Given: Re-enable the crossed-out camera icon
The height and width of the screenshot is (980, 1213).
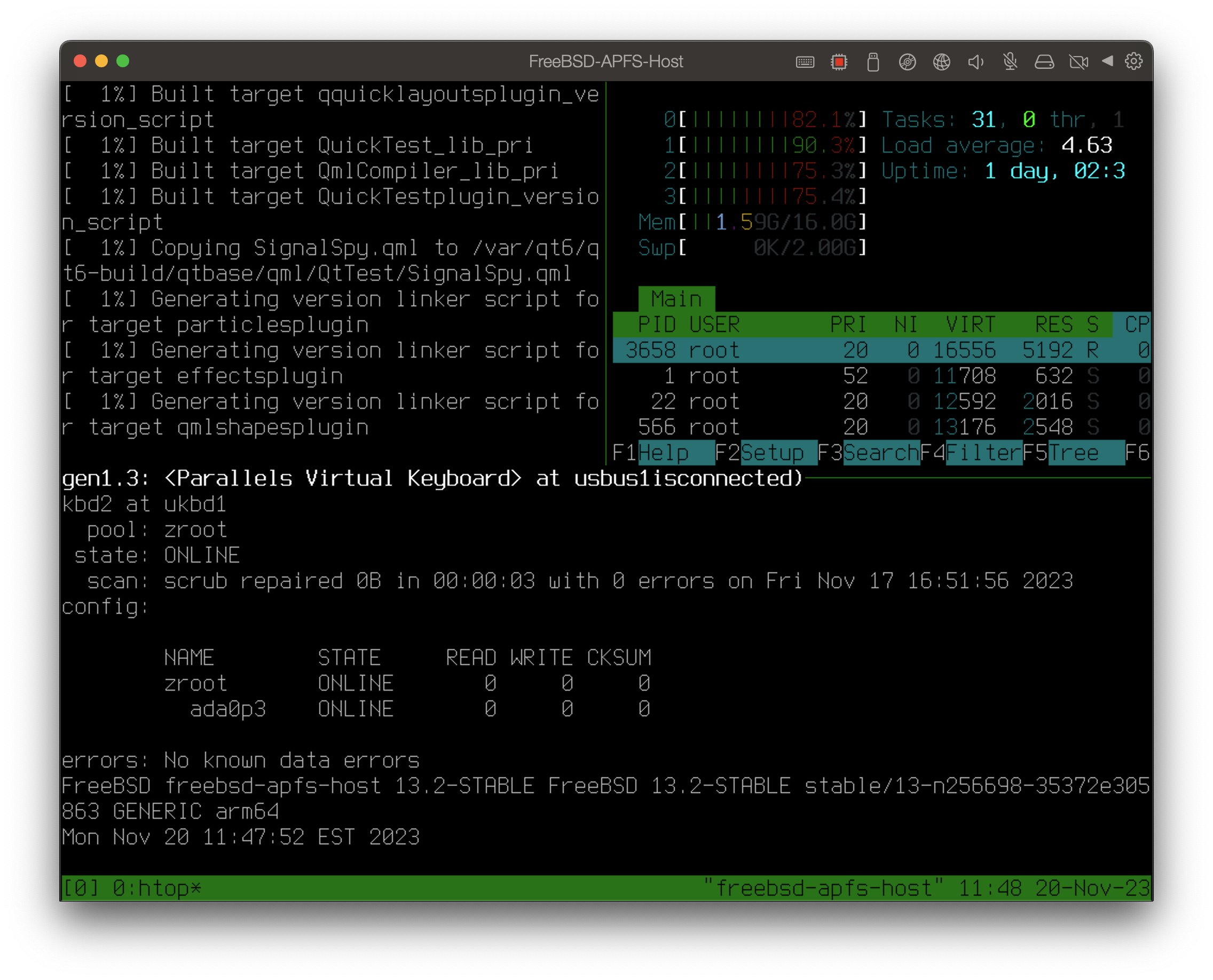Looking at the screenshot, I should click(x=1079, y=62).
